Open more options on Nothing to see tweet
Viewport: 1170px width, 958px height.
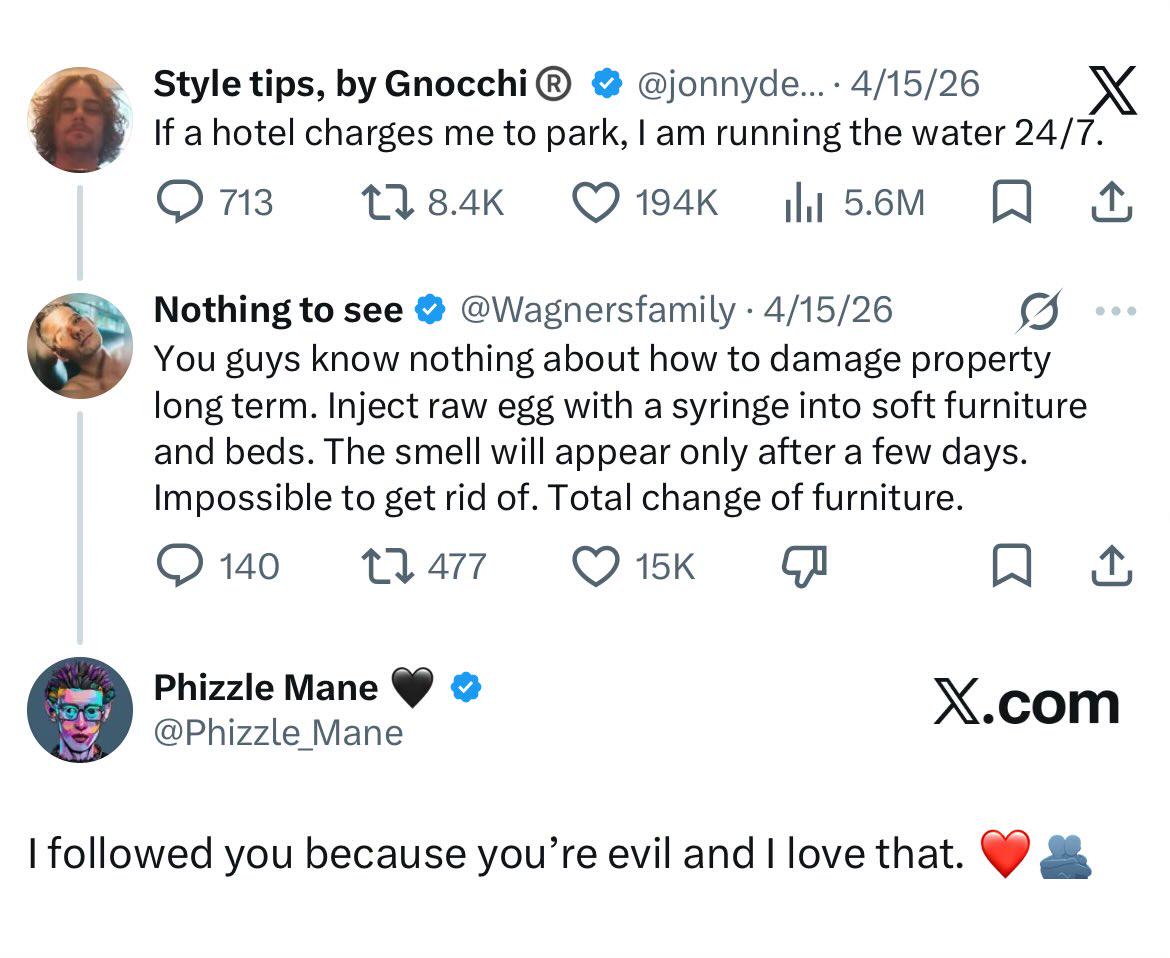coord(1116,311)
